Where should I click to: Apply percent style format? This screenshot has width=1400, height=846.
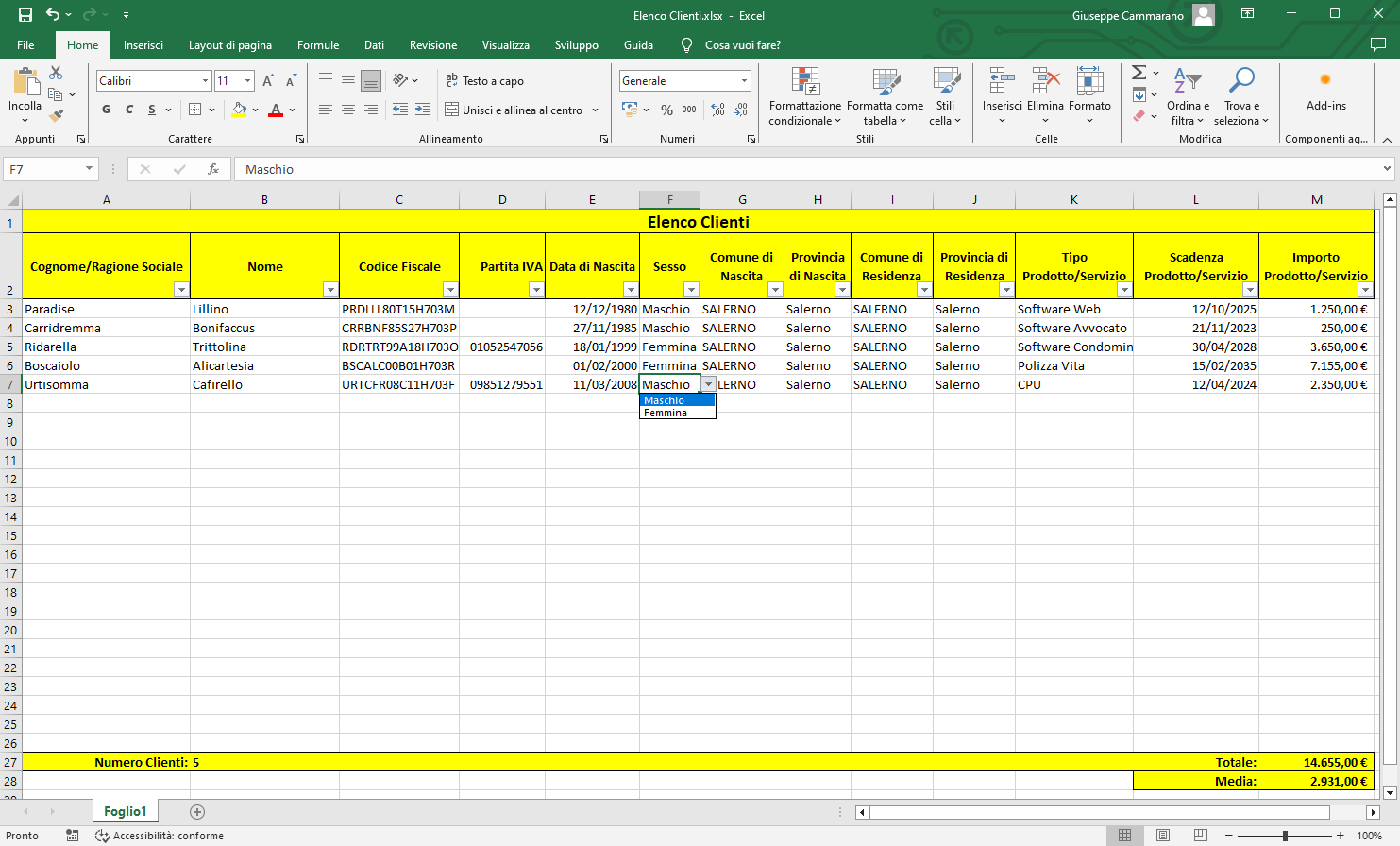point(667,110)
